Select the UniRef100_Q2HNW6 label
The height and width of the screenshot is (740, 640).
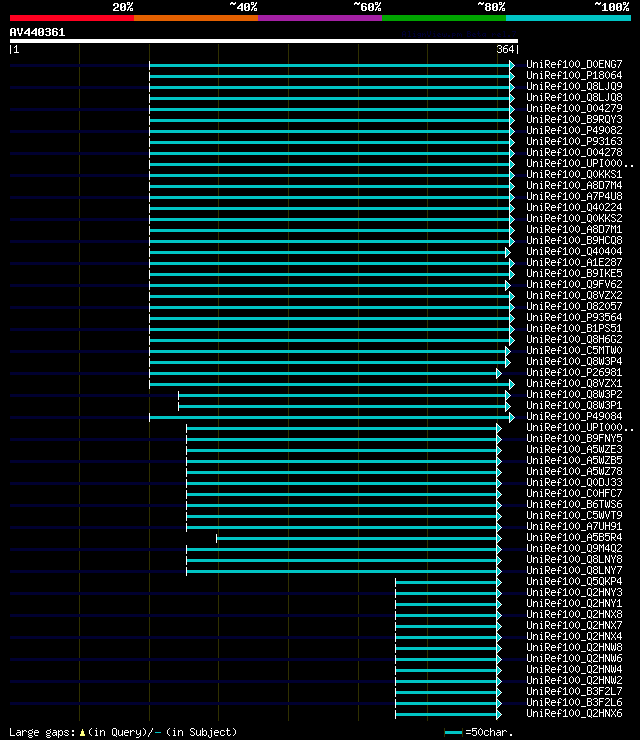point(574,658)
